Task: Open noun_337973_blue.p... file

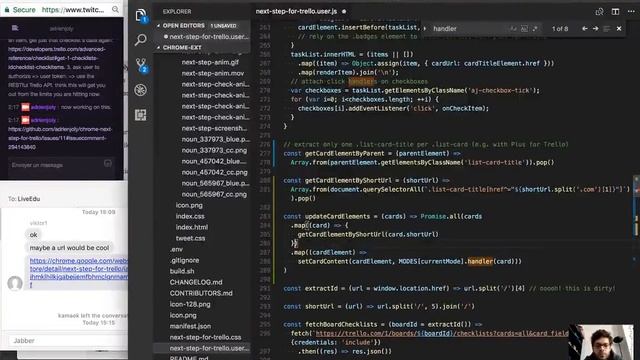Action: point(216,139)
